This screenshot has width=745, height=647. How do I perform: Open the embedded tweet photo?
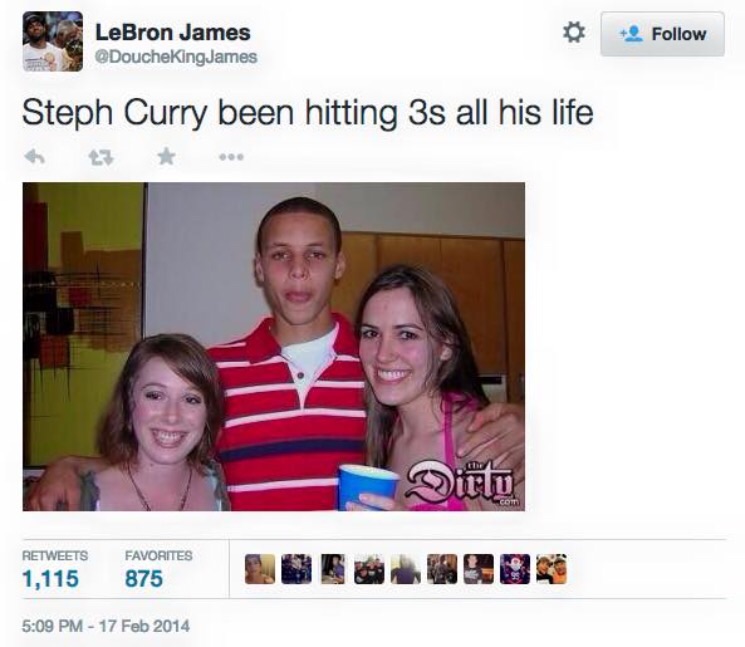(x=274, y=347)
